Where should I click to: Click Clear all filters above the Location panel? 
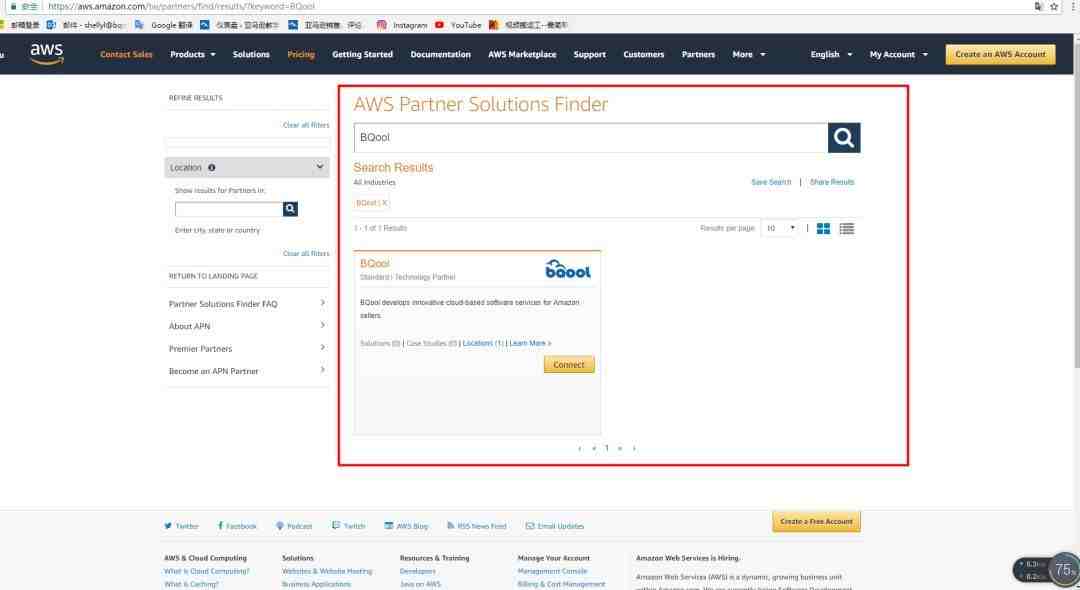click(x=306, y=125)
